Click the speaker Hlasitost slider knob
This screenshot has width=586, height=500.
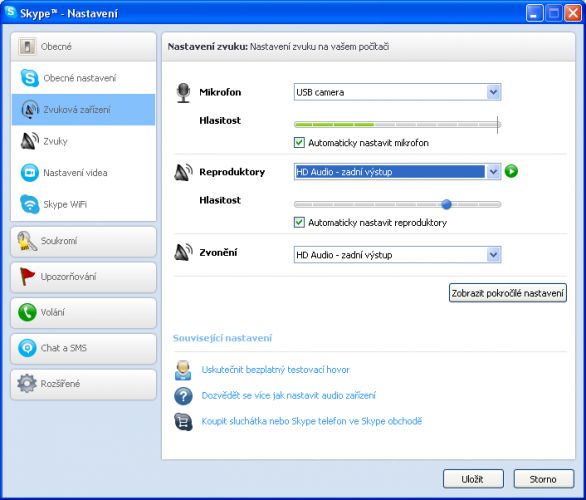[x=446, y=204]
